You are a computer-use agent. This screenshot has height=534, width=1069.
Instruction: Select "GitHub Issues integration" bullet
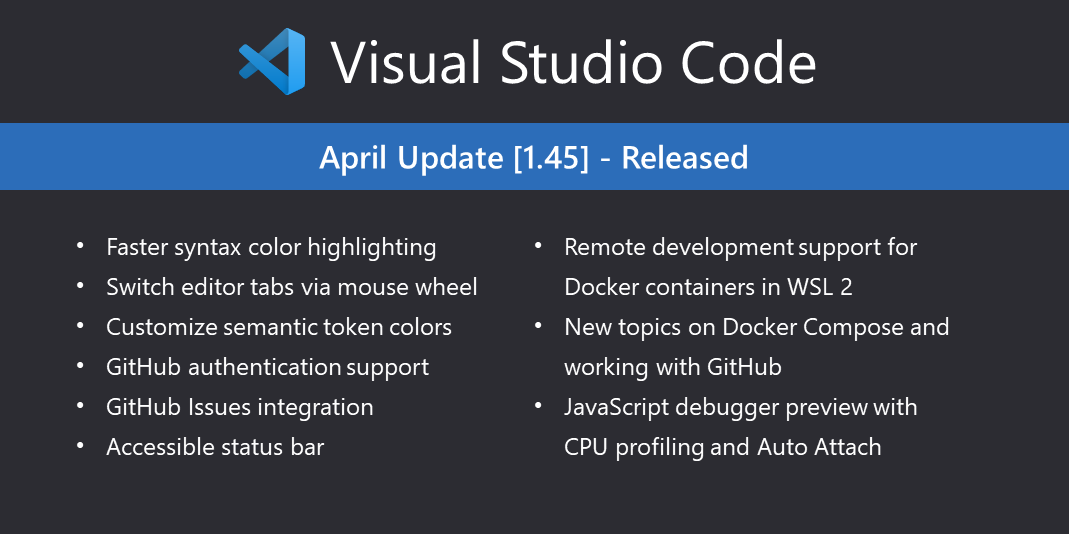click(240, 408)
